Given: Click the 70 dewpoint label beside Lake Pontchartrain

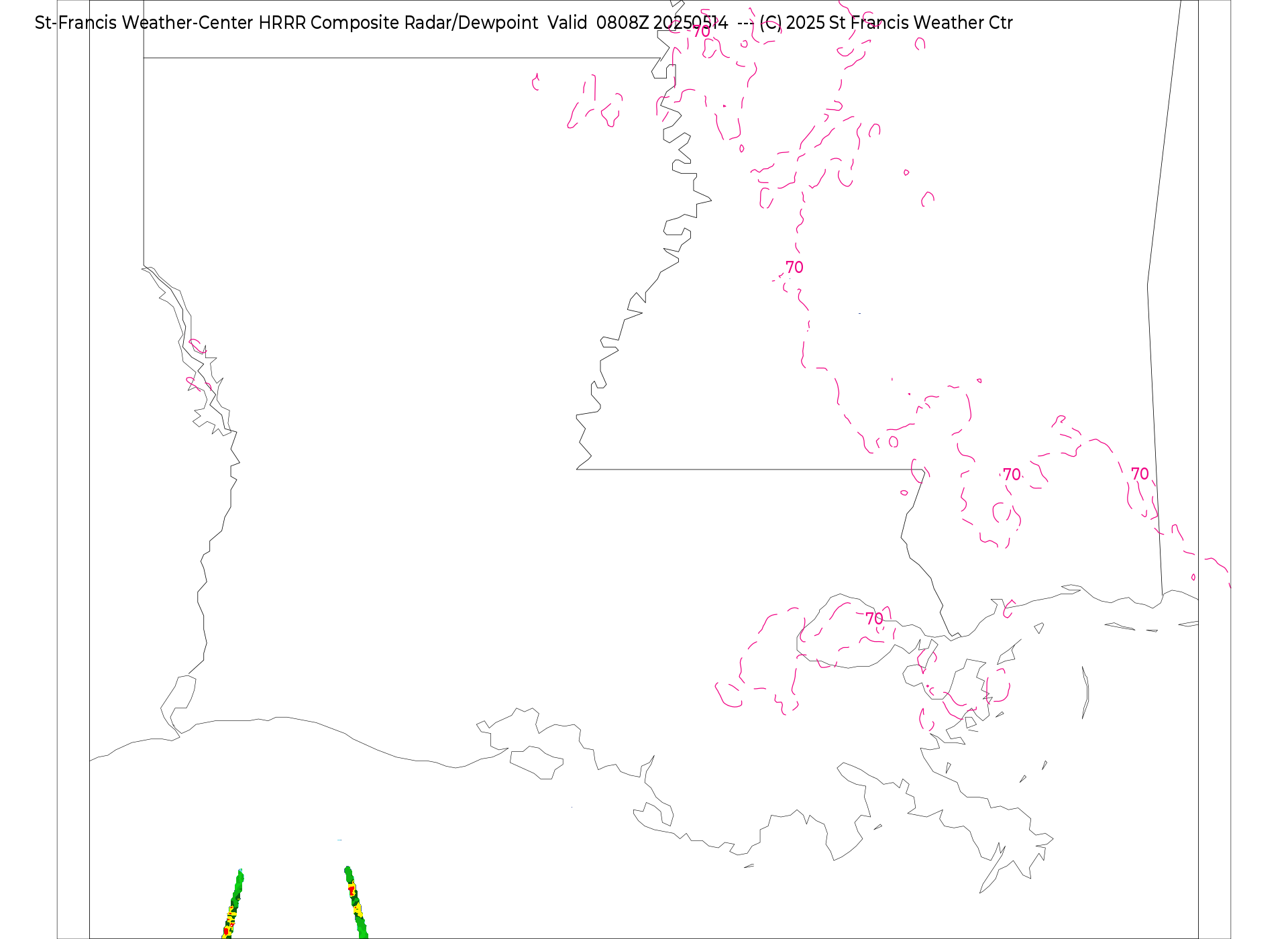Looking at the screenshot, I should [874, 618].
